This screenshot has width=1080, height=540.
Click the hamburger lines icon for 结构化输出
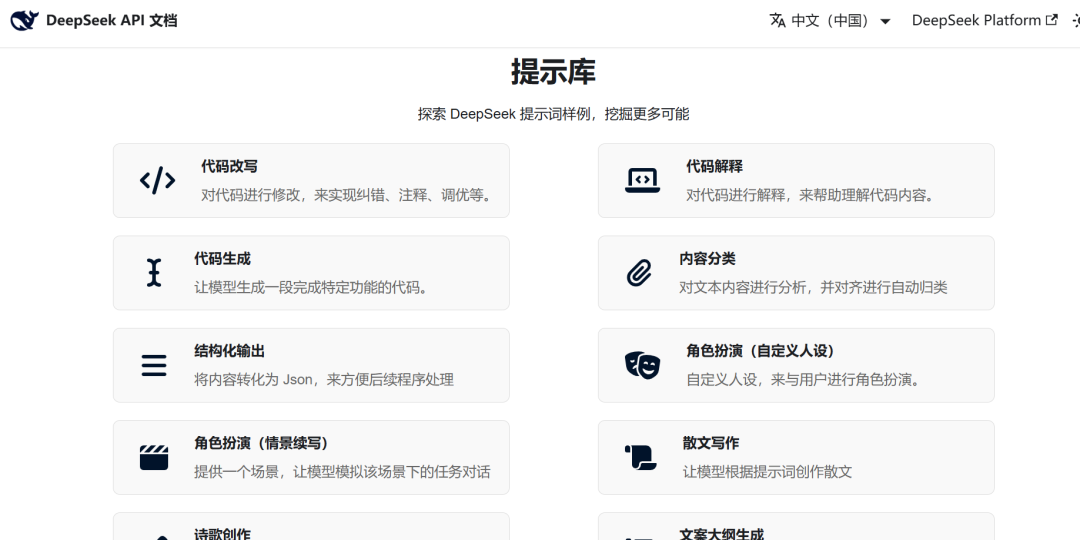tap(154, 365)
